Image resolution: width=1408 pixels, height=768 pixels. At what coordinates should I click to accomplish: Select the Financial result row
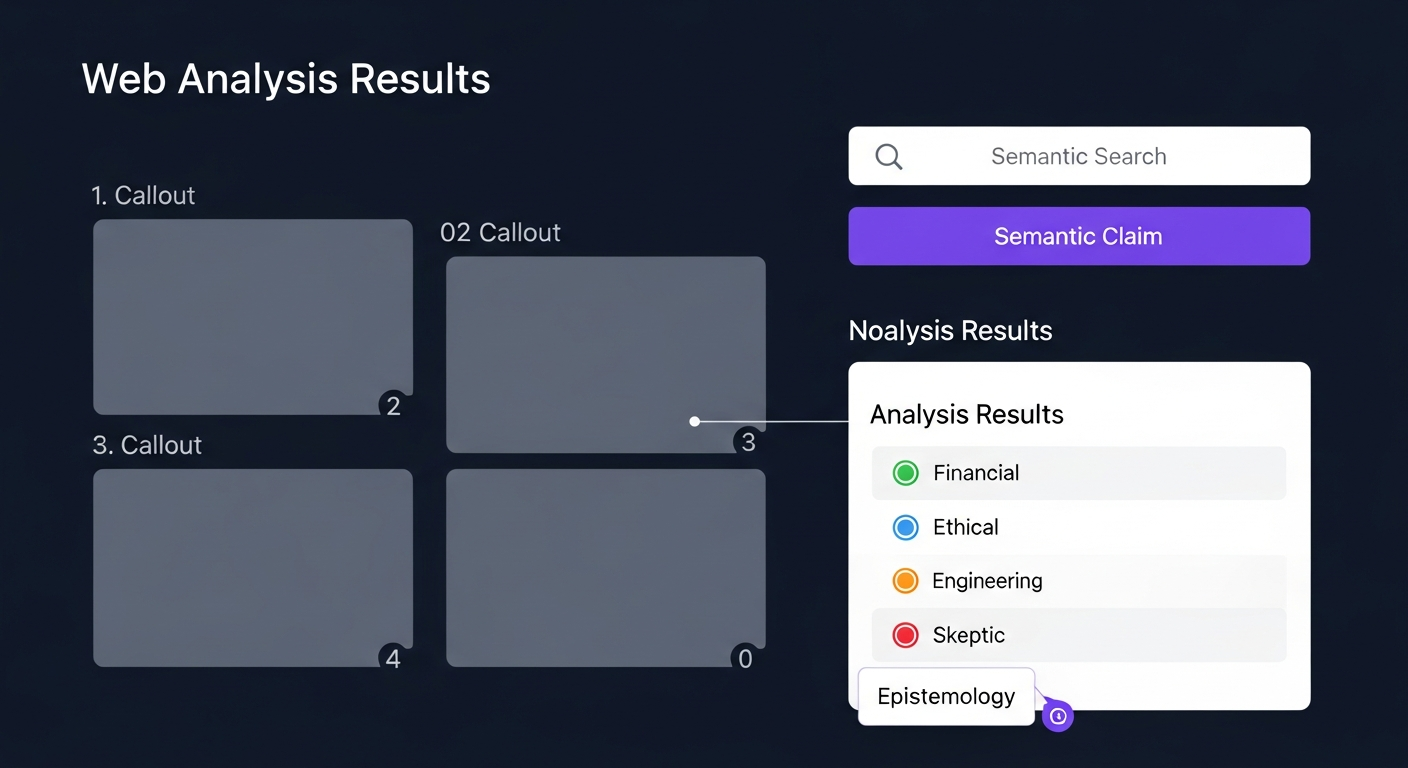point(1078,473)
